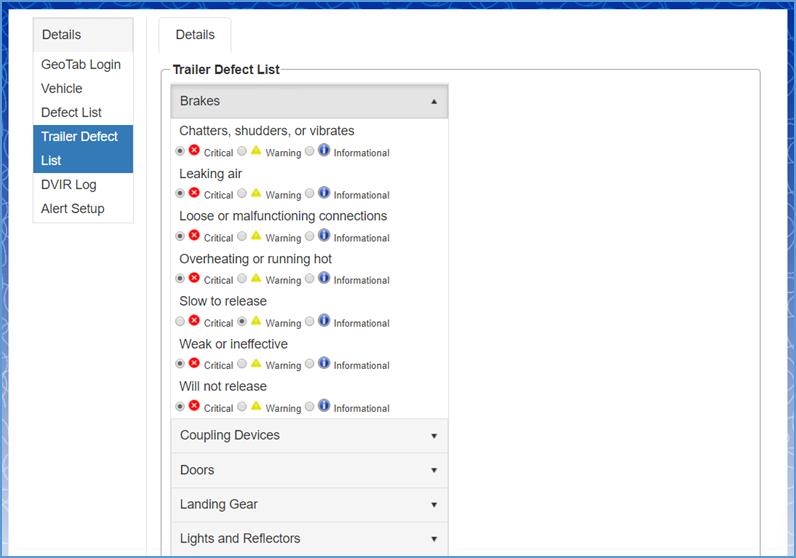Open Alert Setup in sidebar
The image size is (796, 558).
73,209
